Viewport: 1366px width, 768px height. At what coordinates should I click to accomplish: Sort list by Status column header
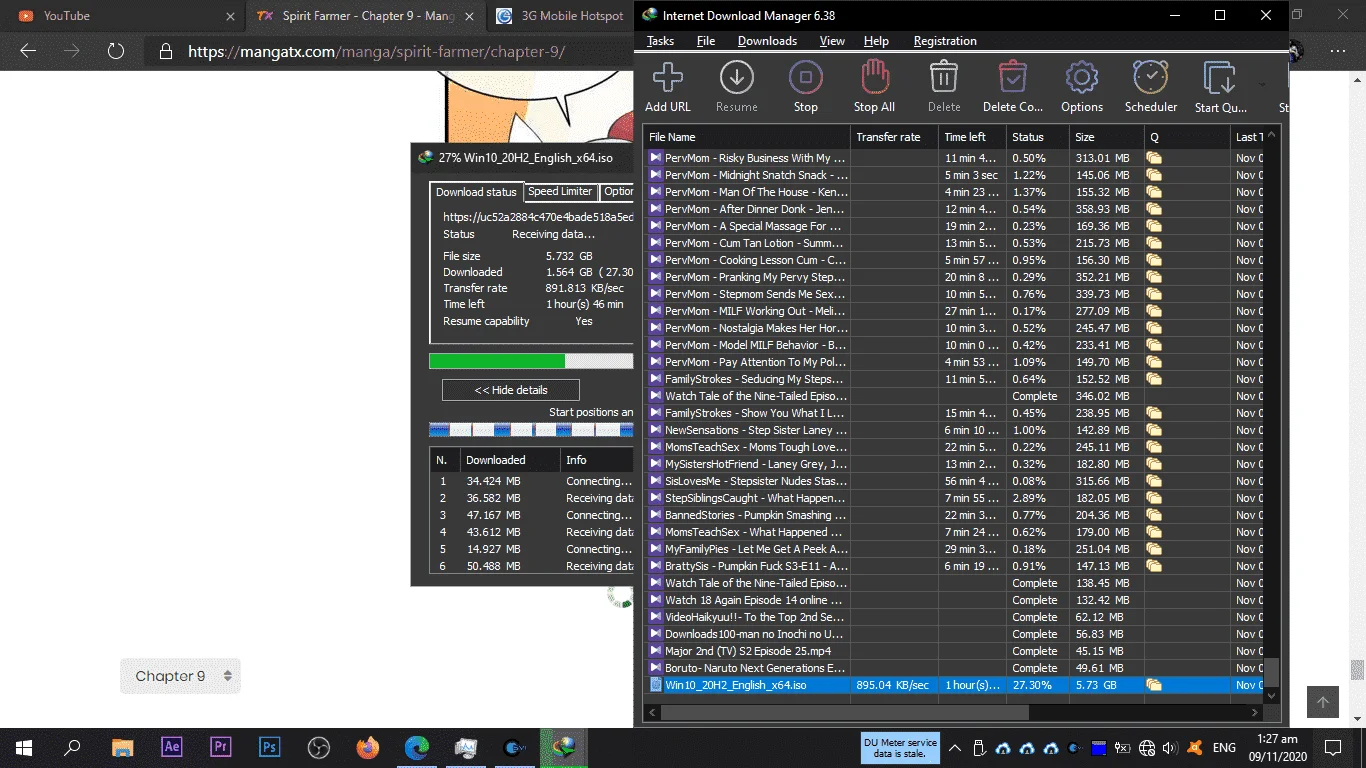point(1037,137)
